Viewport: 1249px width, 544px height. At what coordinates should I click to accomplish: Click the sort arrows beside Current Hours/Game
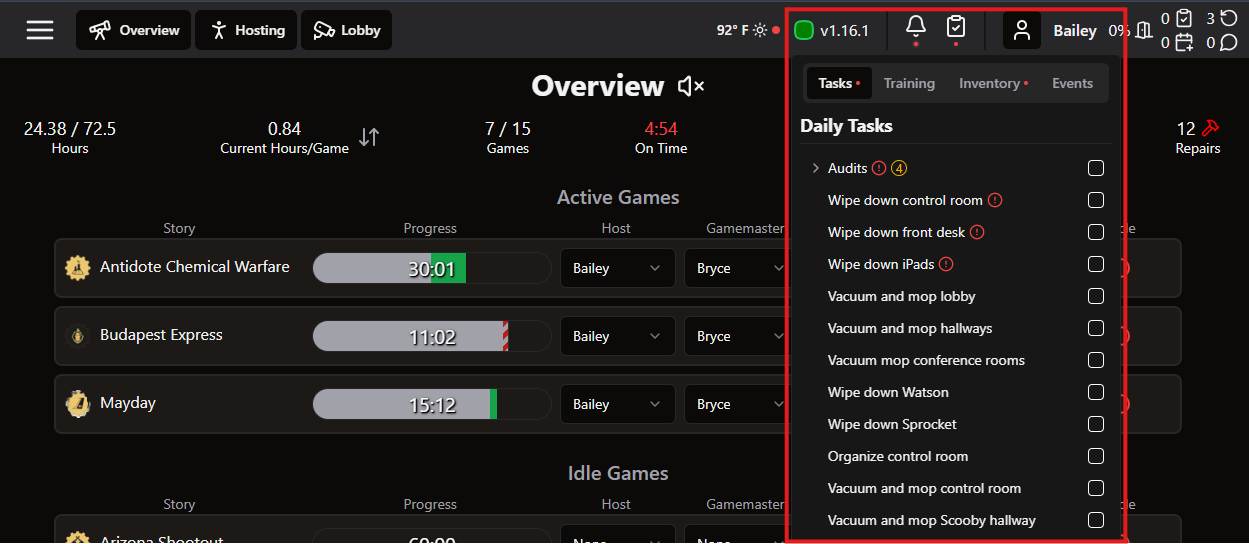(369, 138)
